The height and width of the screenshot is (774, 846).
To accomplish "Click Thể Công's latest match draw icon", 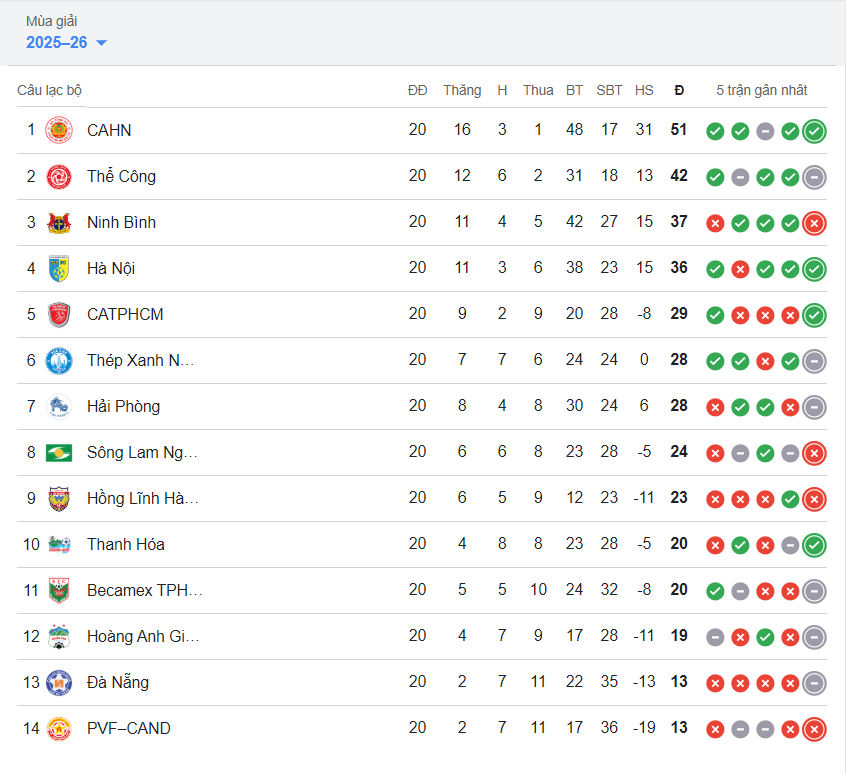I will 814,177.
